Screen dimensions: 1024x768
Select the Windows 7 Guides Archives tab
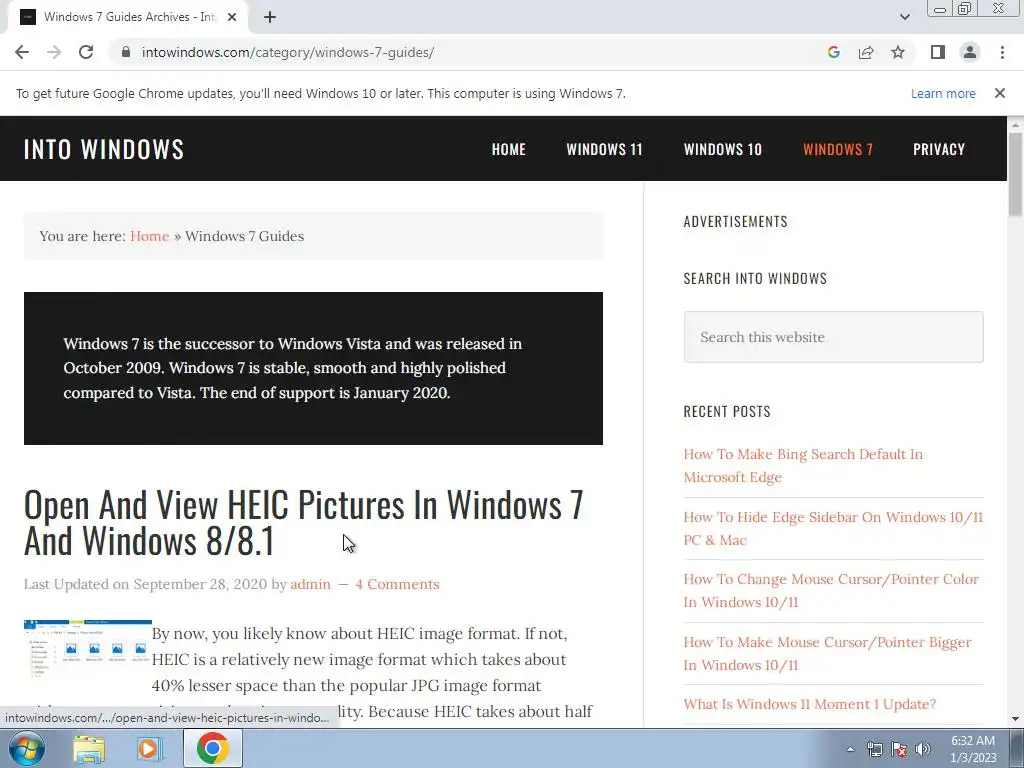point(127,17)
